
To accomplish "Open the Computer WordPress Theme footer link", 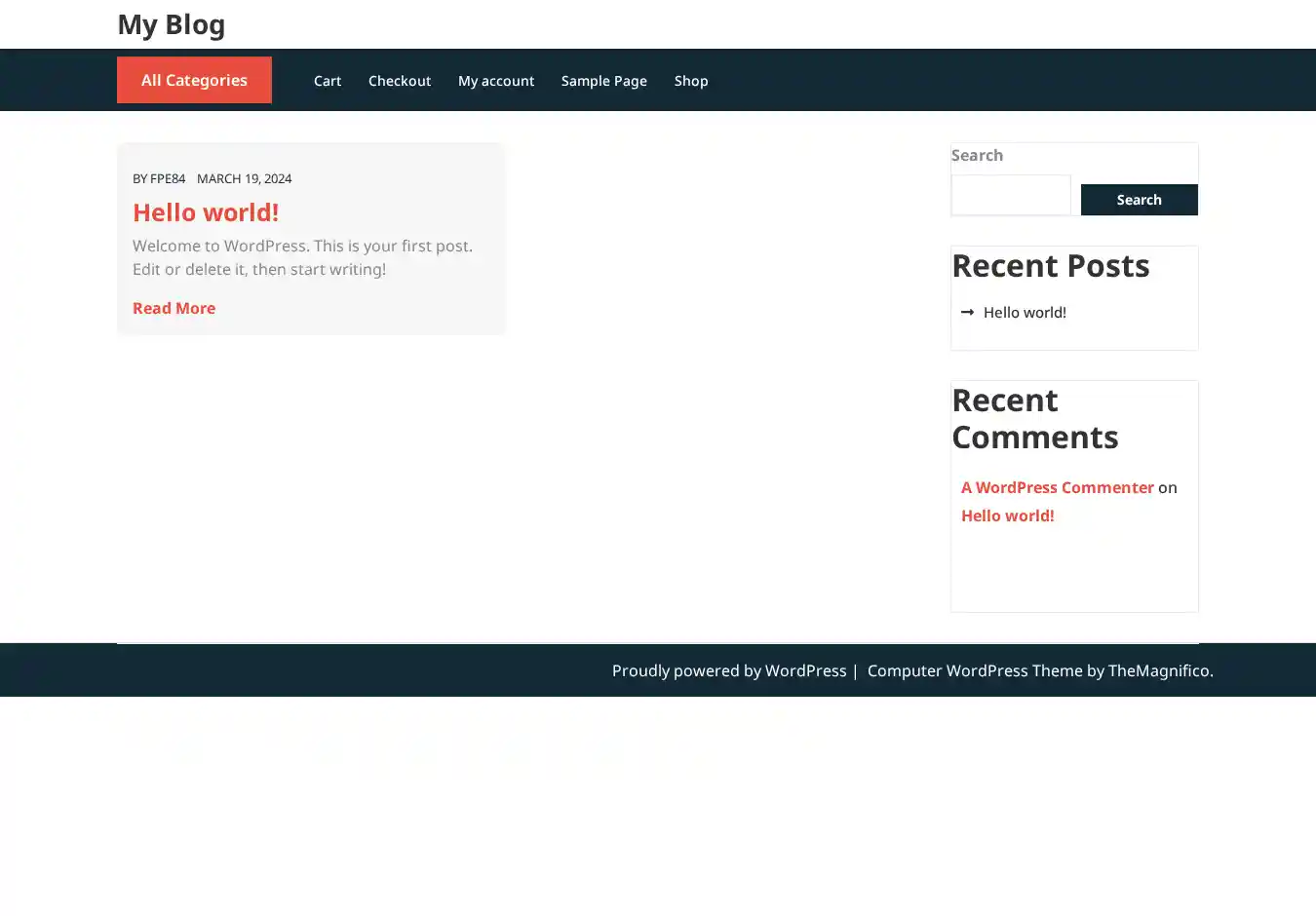I will [974, 670].
